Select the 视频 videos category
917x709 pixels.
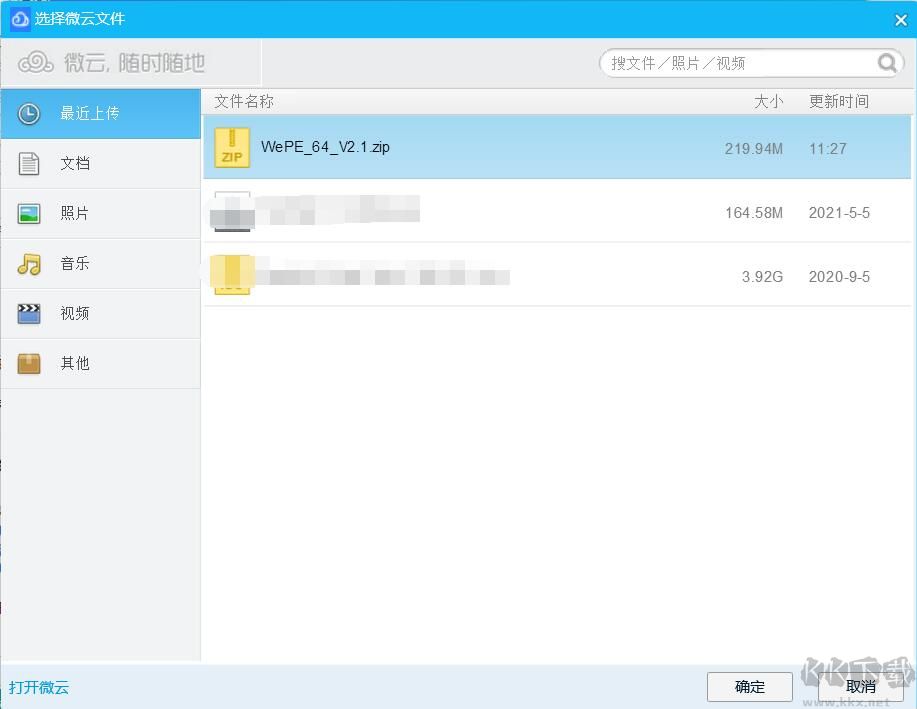point(101,314)
